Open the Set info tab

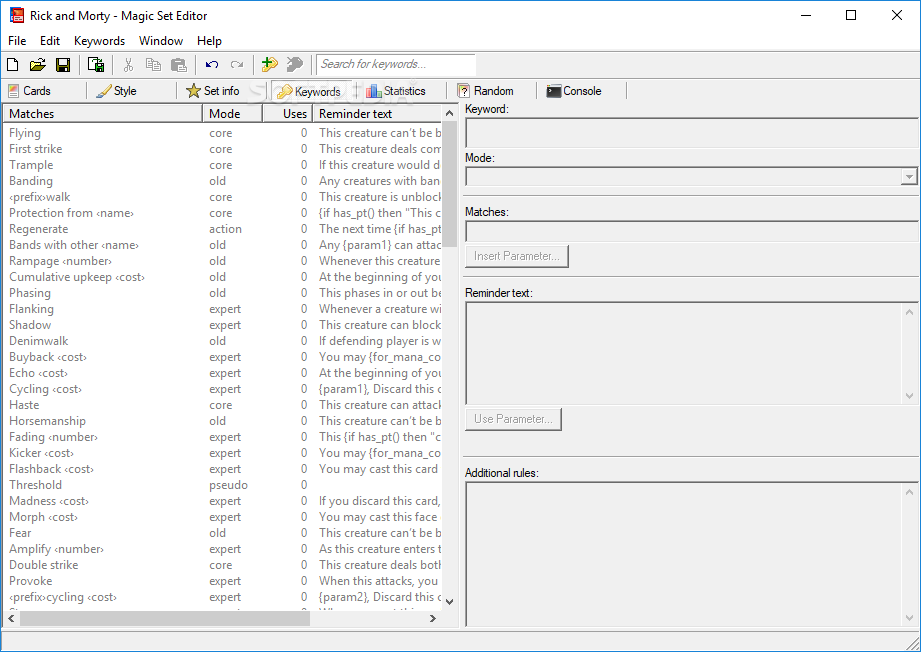[x=213, y=91]
